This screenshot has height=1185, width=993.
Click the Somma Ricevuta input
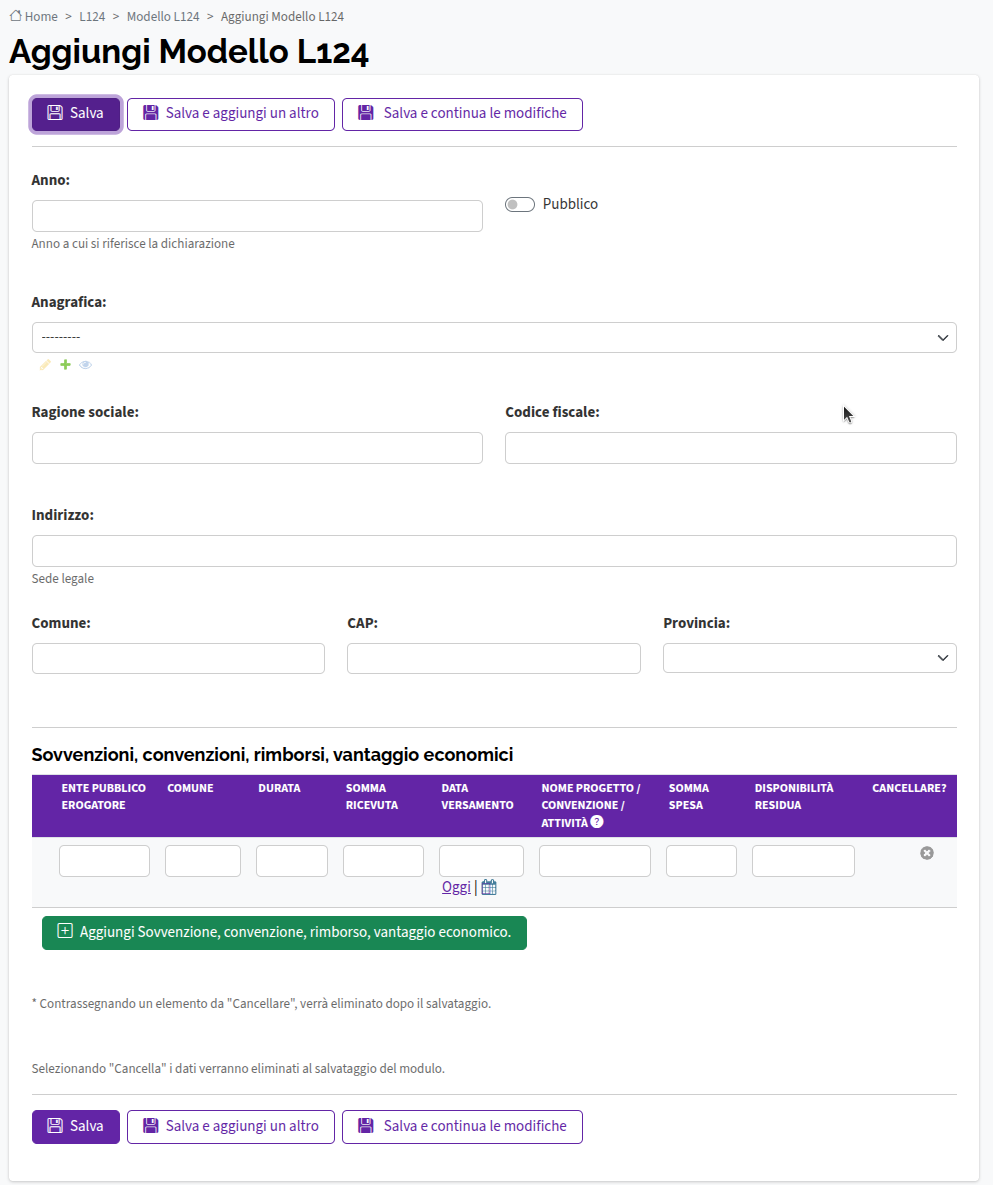point(383,861)
